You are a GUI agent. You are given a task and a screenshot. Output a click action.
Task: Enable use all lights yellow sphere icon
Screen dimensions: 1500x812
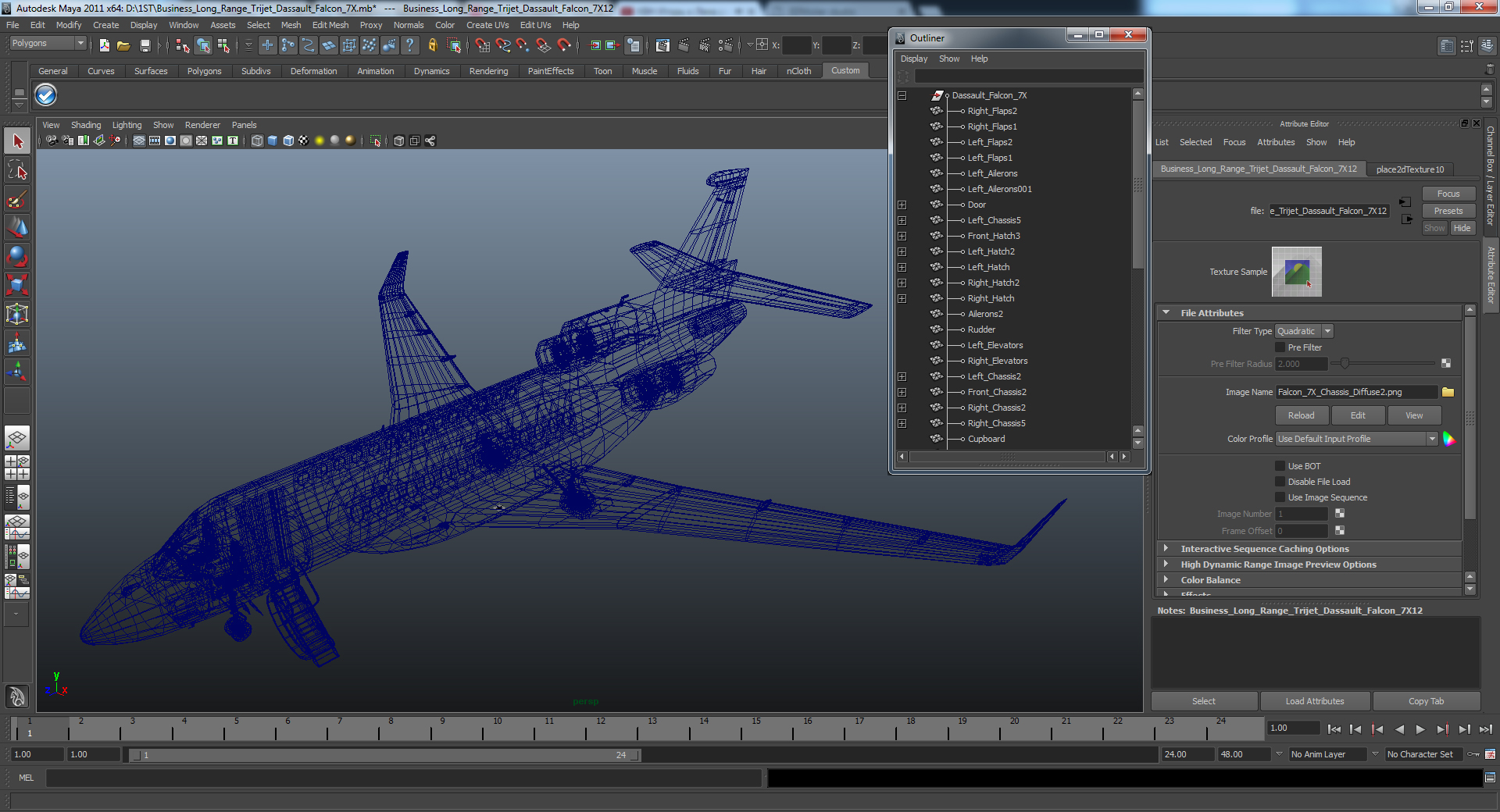point(320,141)
